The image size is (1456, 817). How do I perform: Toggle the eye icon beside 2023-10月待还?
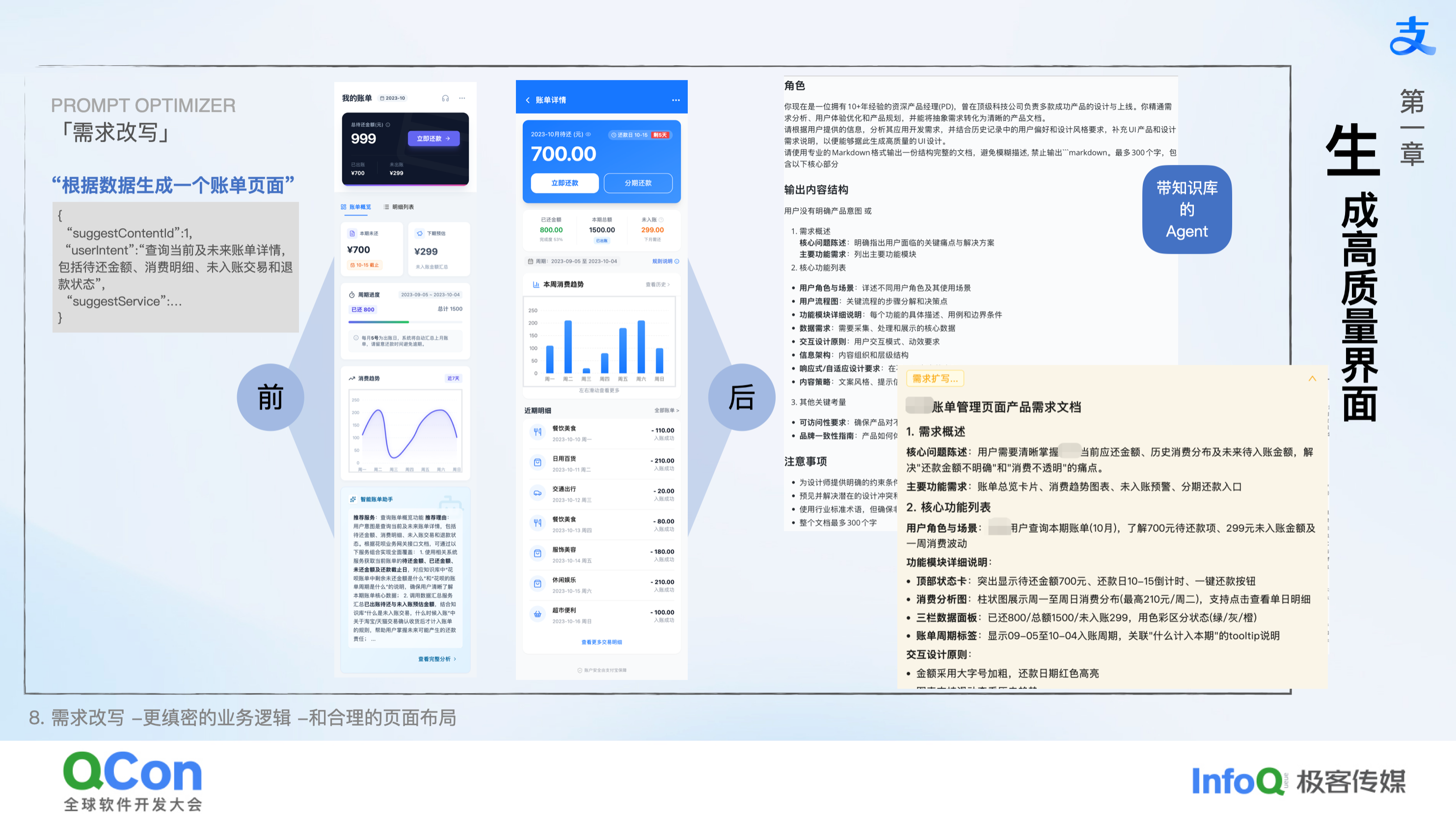(x=589, y=135)
